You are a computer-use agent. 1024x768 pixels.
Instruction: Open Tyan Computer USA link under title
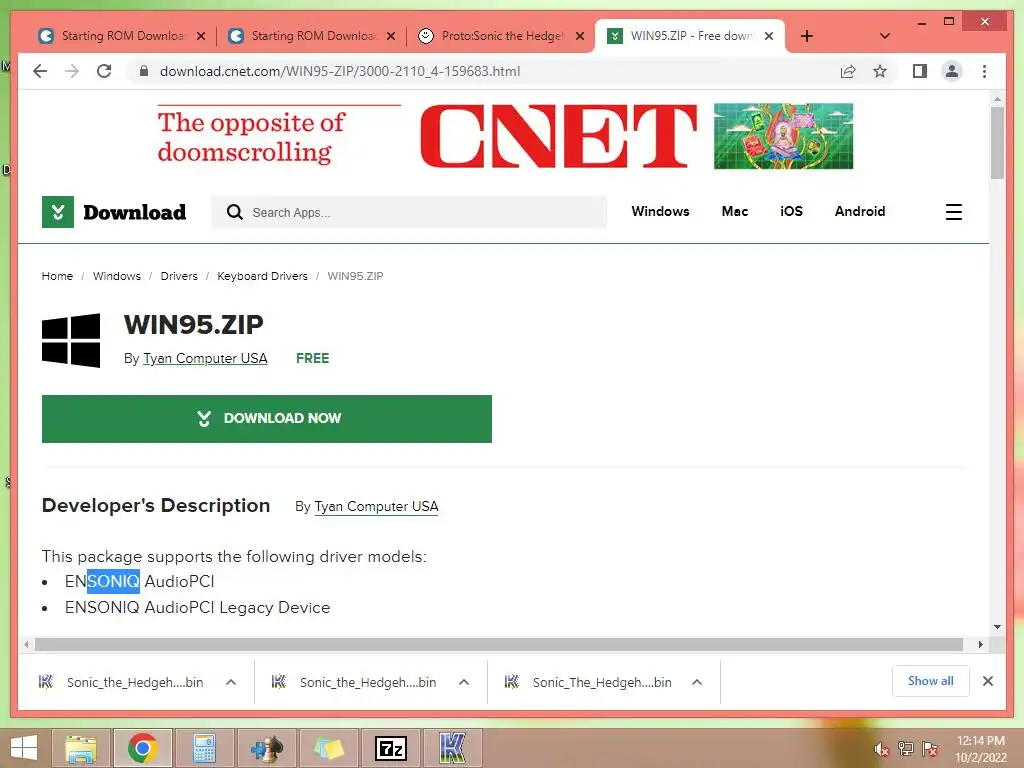[x=205, y=358]
